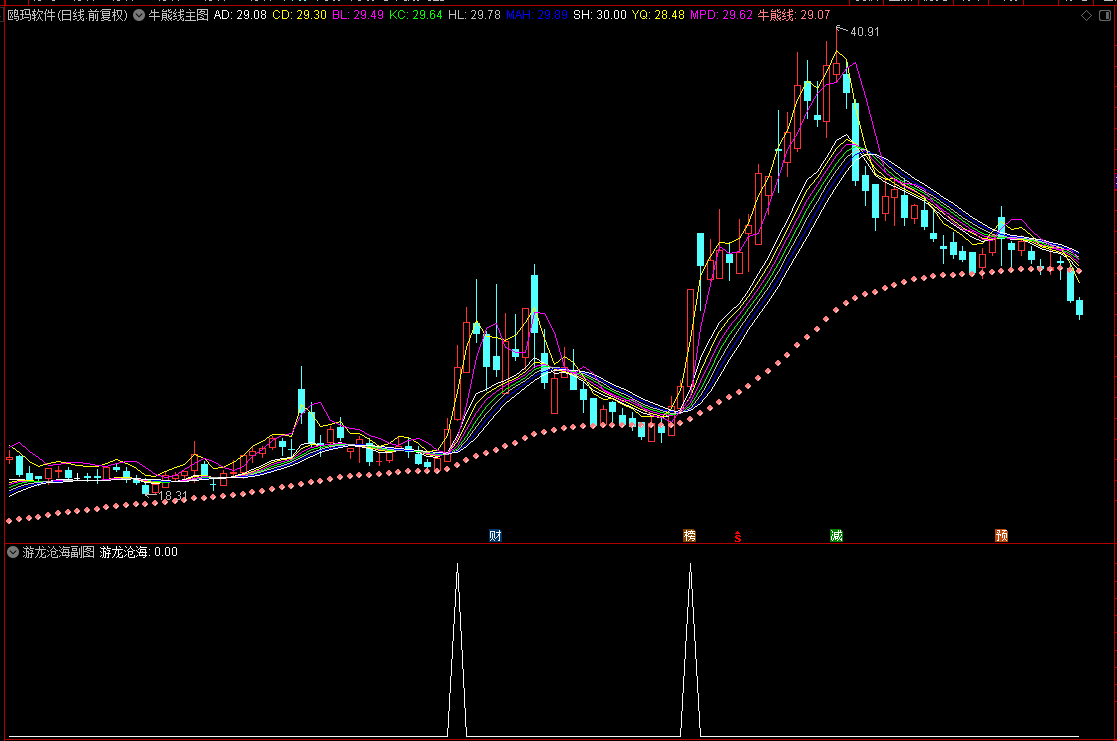This screenshot has width=1117, height=741.
Task: Click the 40.91 high price label
Action: (864, 32)
